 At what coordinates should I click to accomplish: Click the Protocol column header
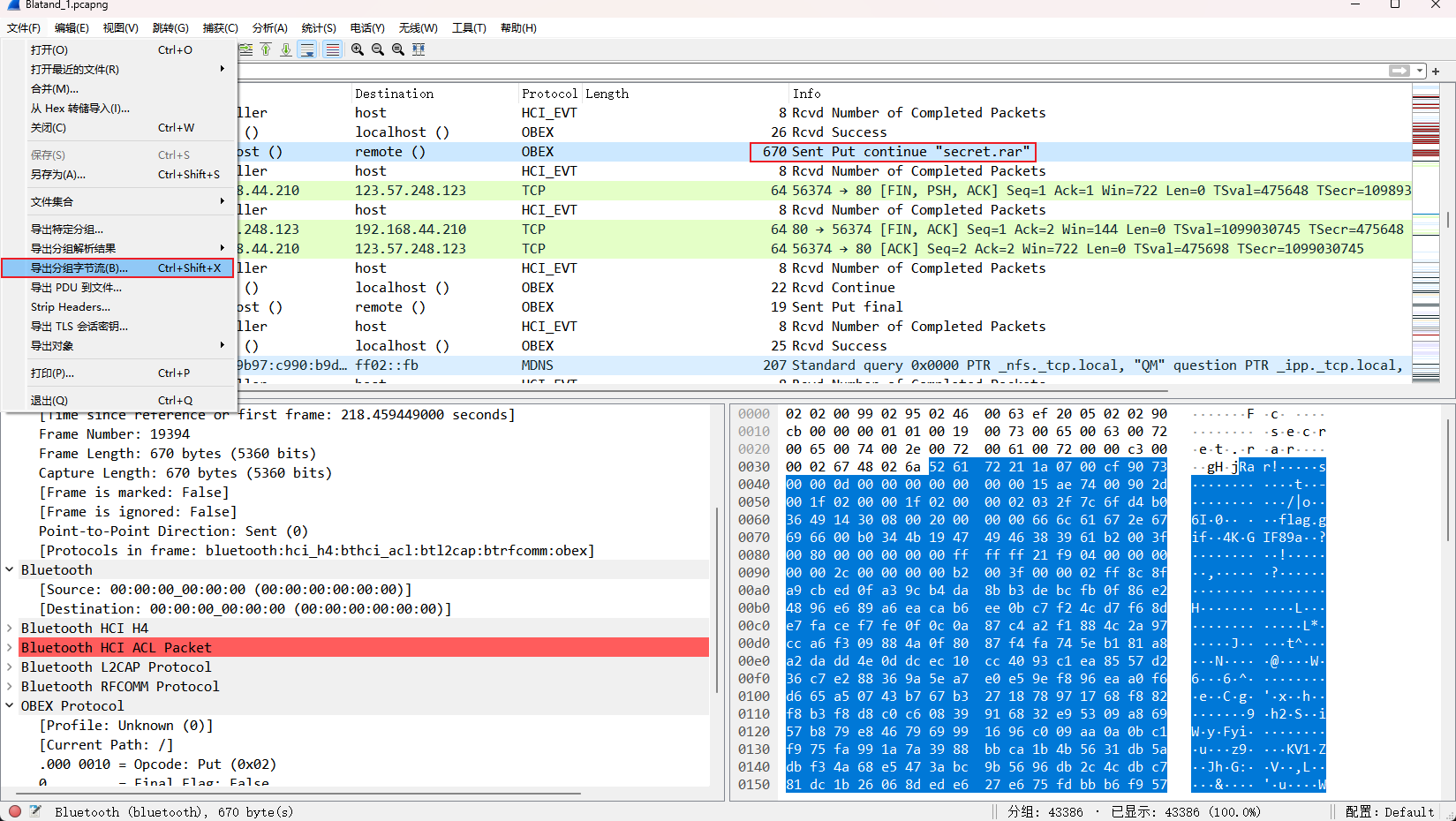point(549,94)
